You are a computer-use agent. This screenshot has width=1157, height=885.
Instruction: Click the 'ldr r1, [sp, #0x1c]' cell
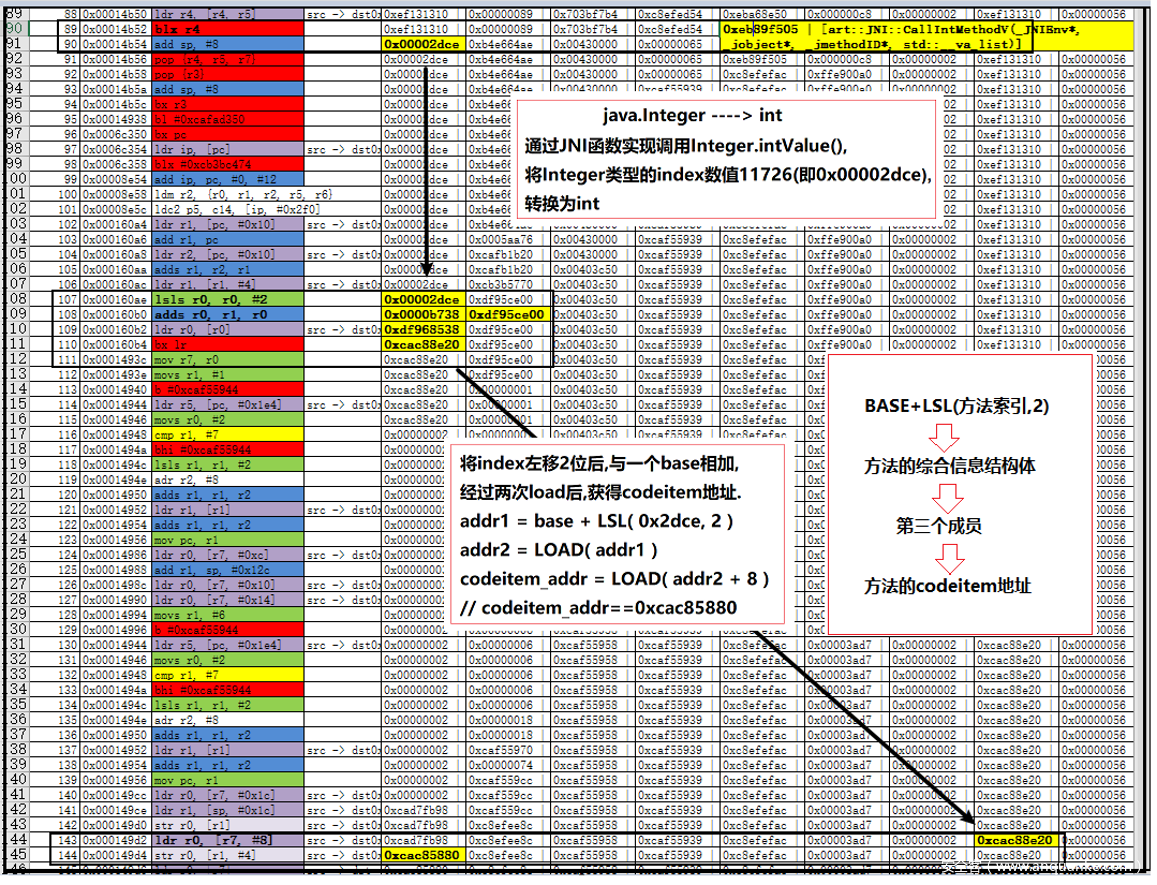click(228, 810)
